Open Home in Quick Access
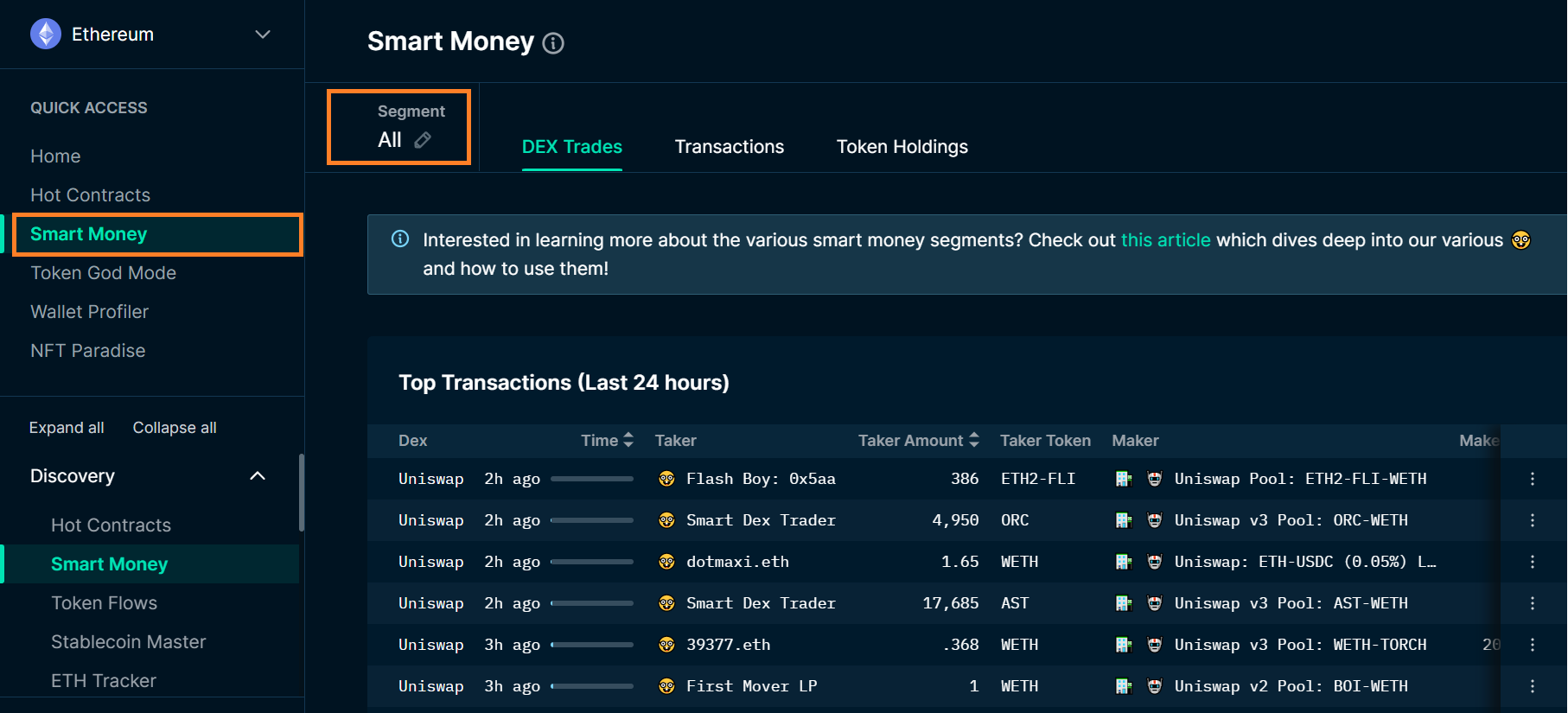 click(x=55, y=156)
